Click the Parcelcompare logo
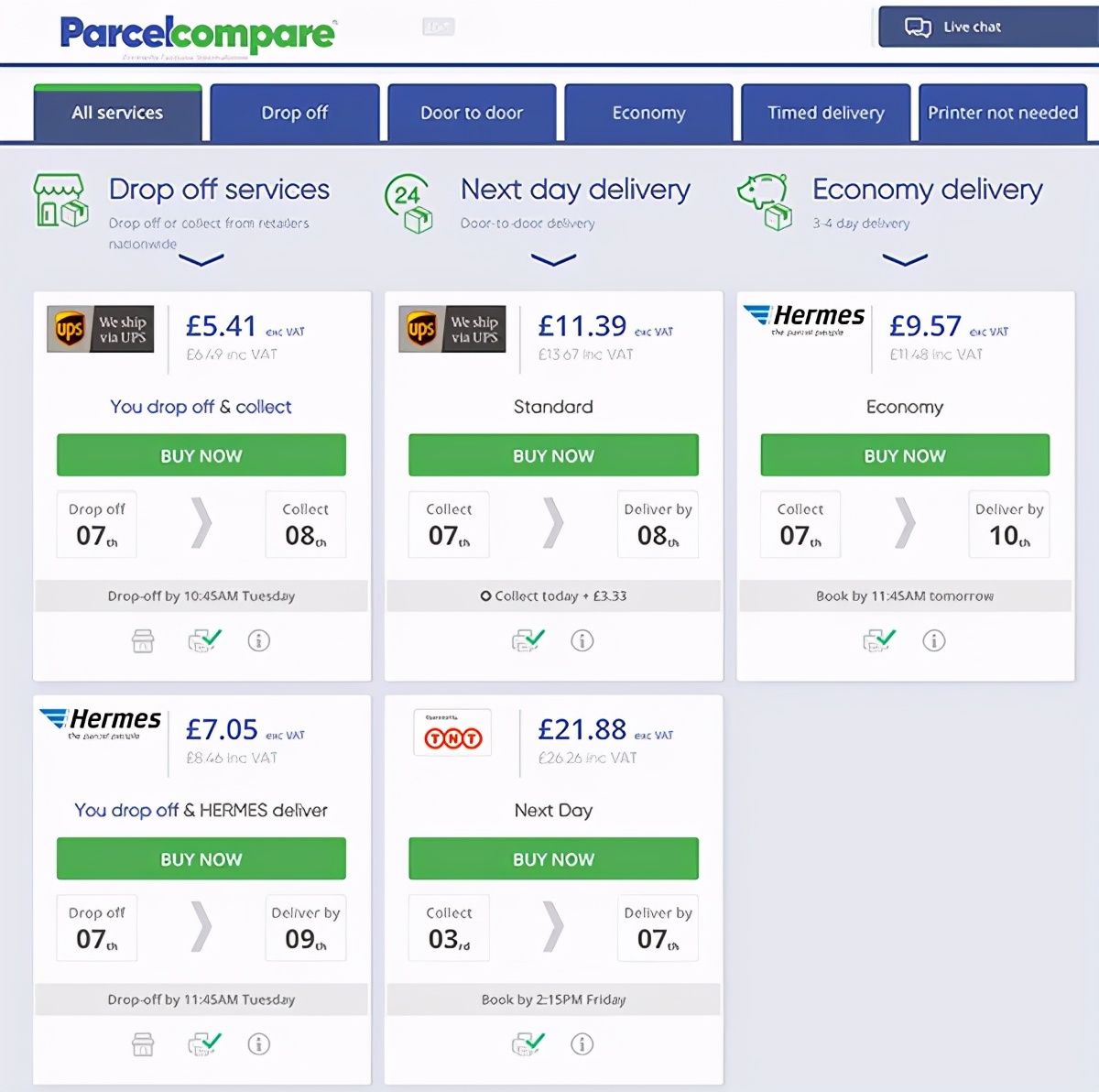 click(x=198, y=34)
